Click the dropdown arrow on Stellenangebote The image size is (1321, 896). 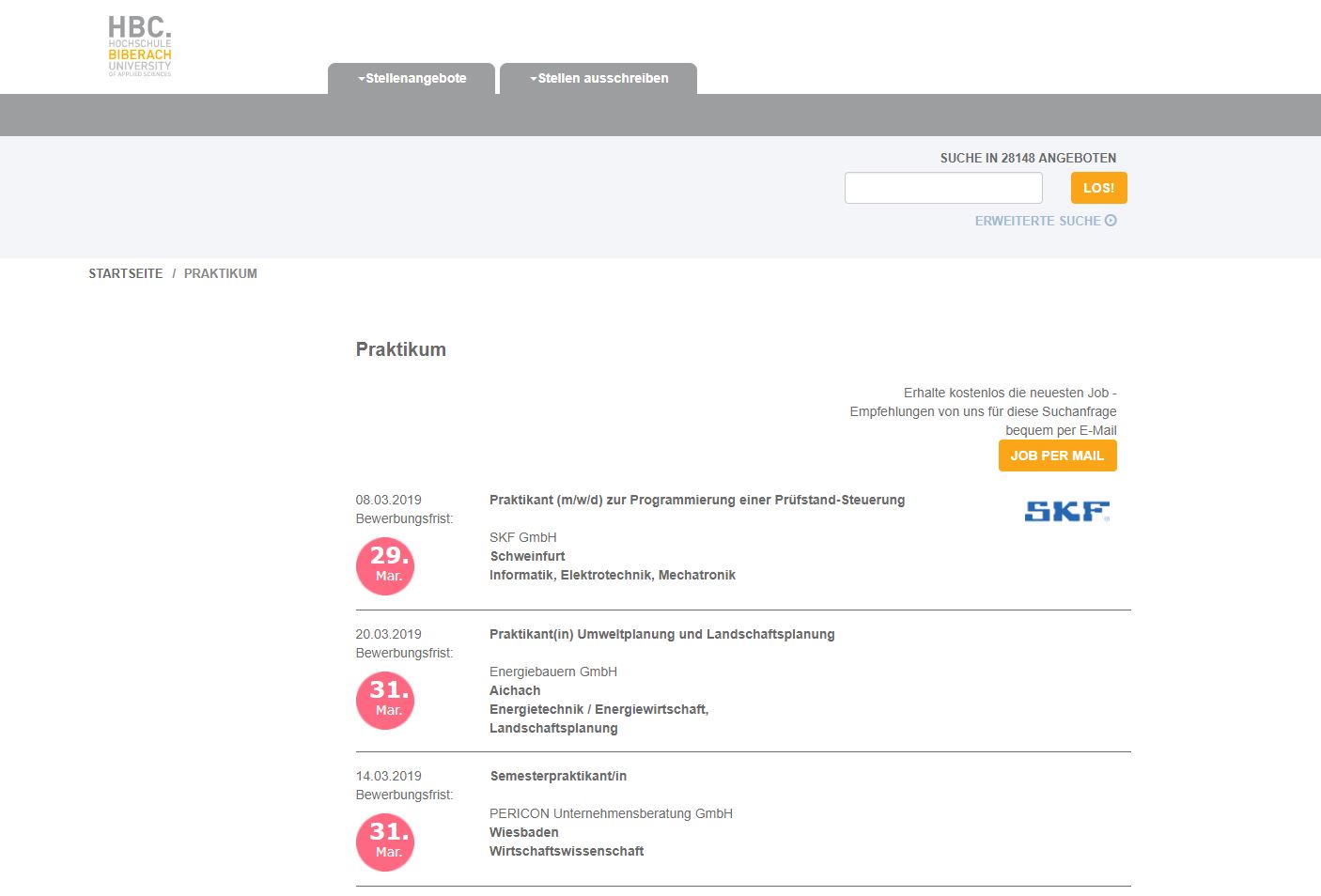click(x=359, y=78)
